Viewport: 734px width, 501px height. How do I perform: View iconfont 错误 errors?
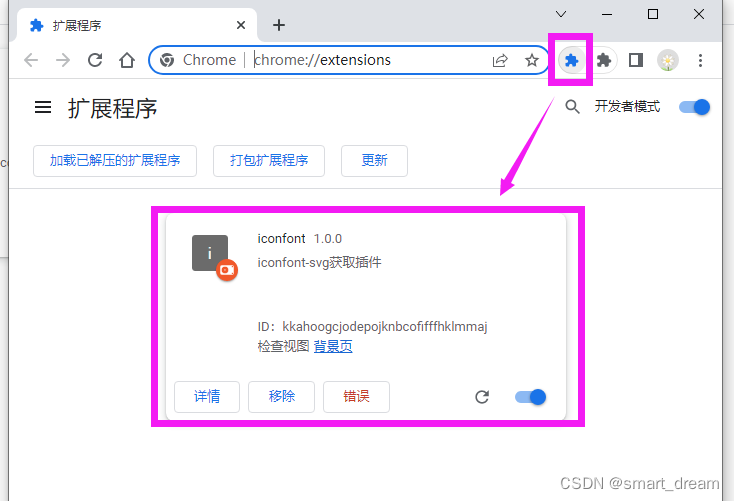click(x=356, y=397)
